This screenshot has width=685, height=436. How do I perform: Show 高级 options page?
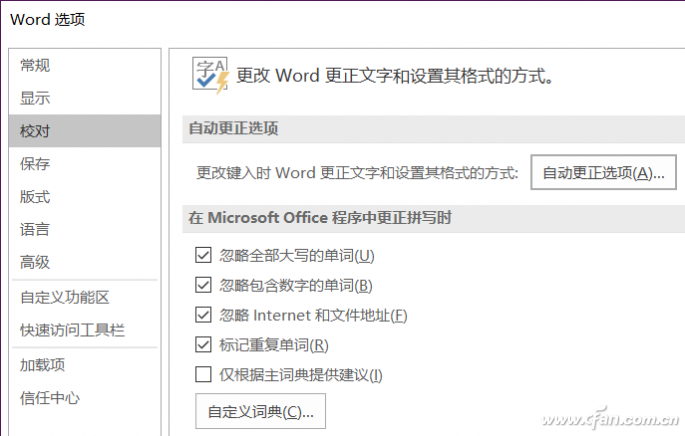(x=35, y=262)
